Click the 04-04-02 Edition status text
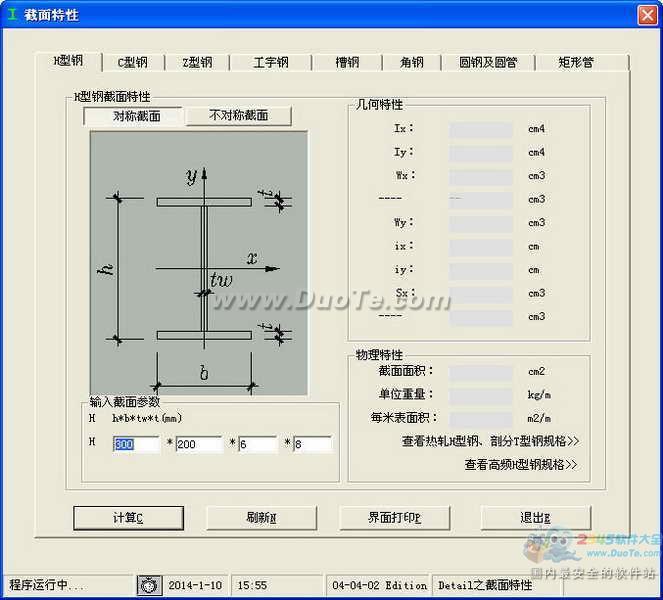The width and height of the screenshot is (663, 600). (x=379, y=586)
